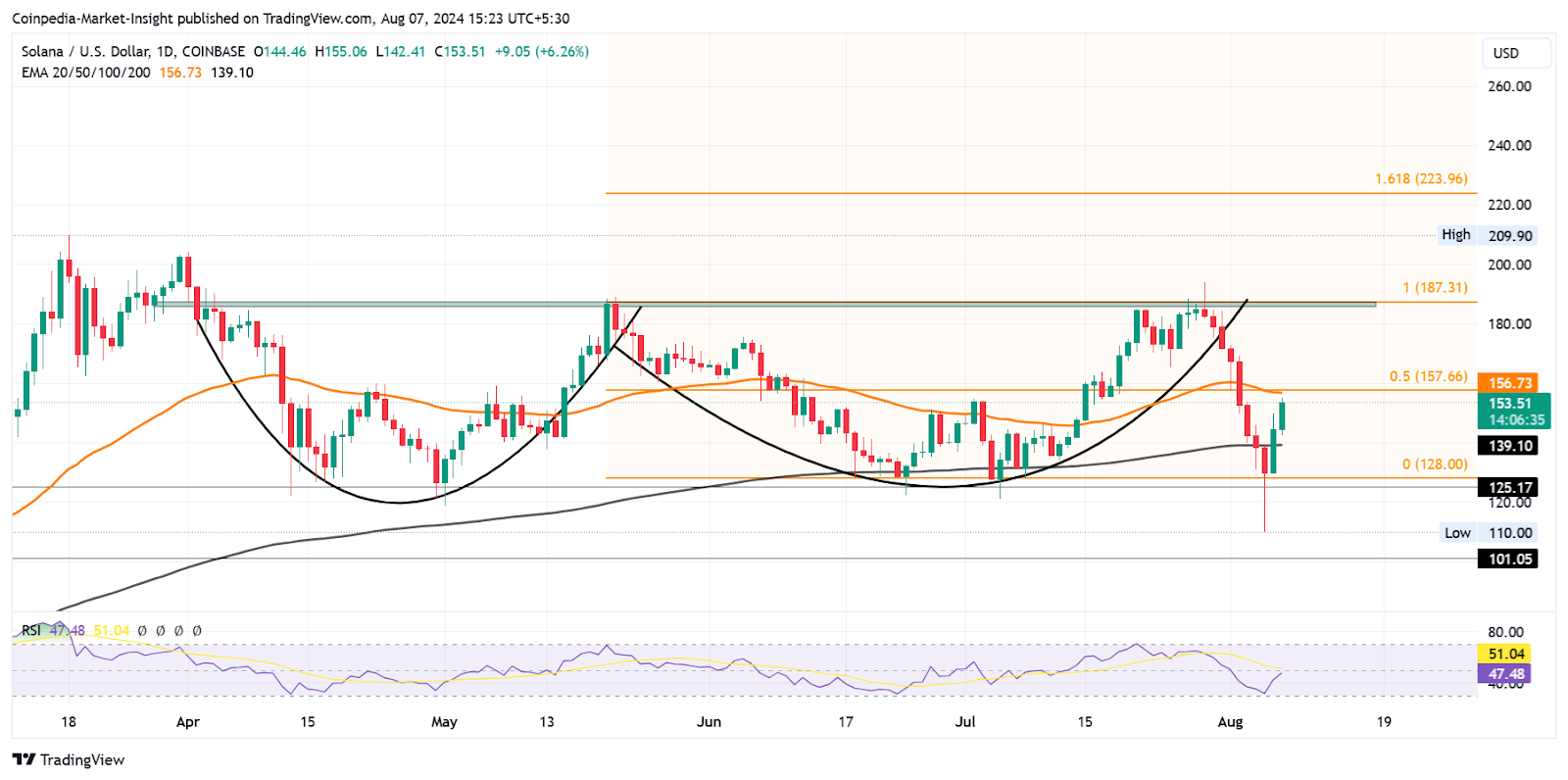Screen dimensions: 1568x780
Task: Click the 18 date on time axis
Action: click(68, 722)
